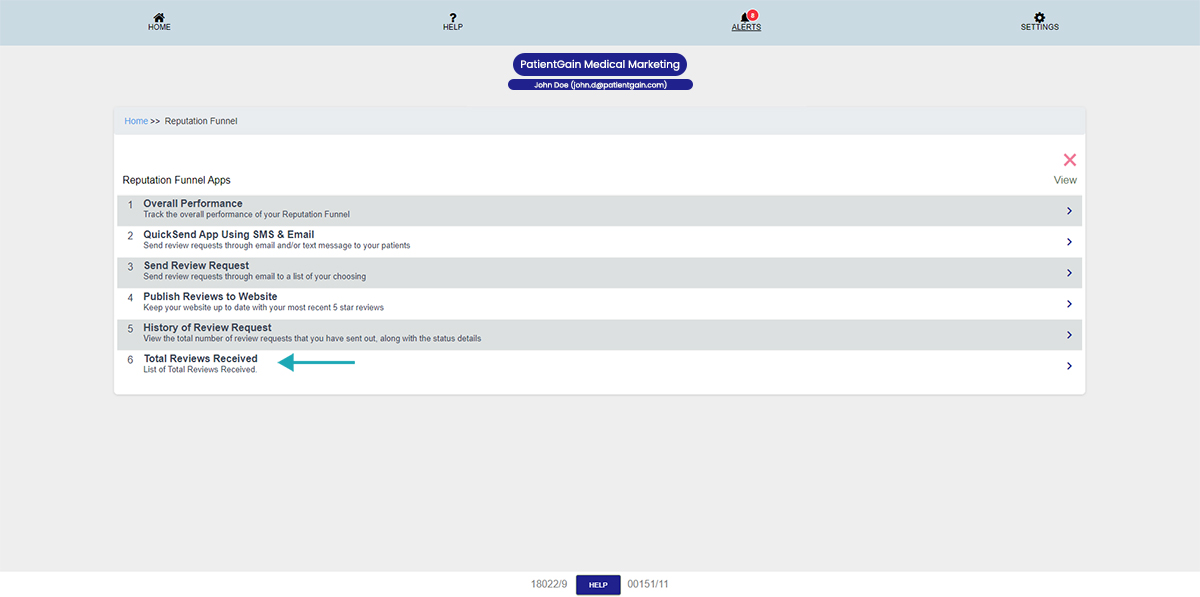
Task: Close the view using the pink X icon
Action: coord(1069,159)
